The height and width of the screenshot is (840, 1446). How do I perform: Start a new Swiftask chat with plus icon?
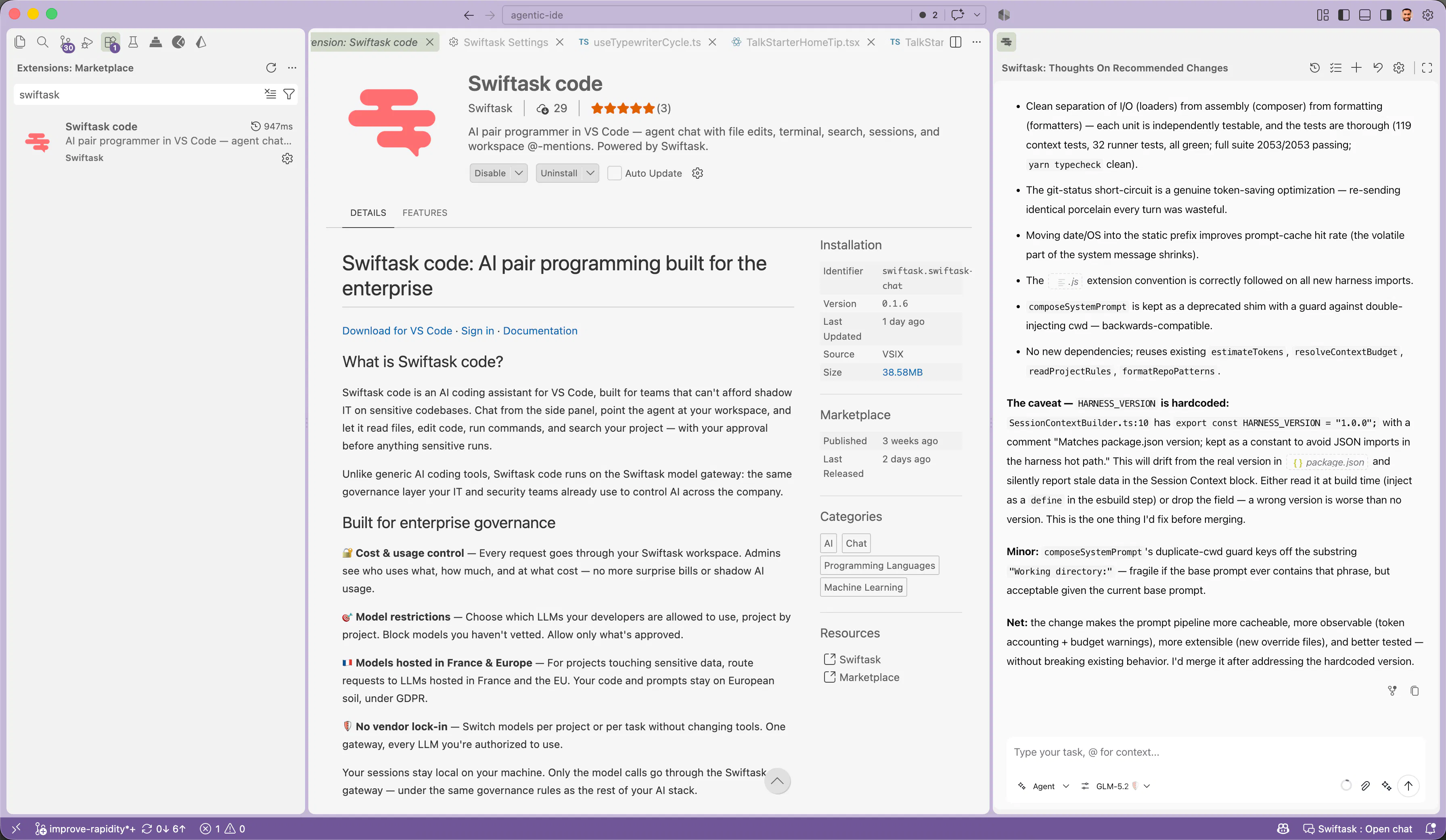click(1356, 68)
